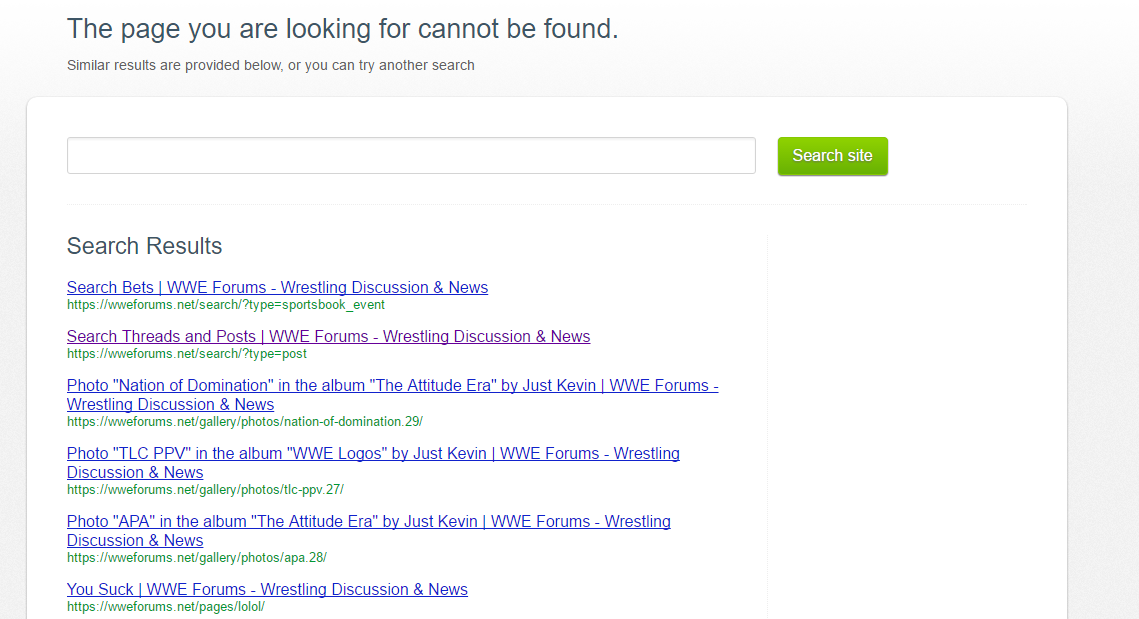Open the Nation of Domination photo link
This screenshot has width=1139, height=619.
[392, 395]
